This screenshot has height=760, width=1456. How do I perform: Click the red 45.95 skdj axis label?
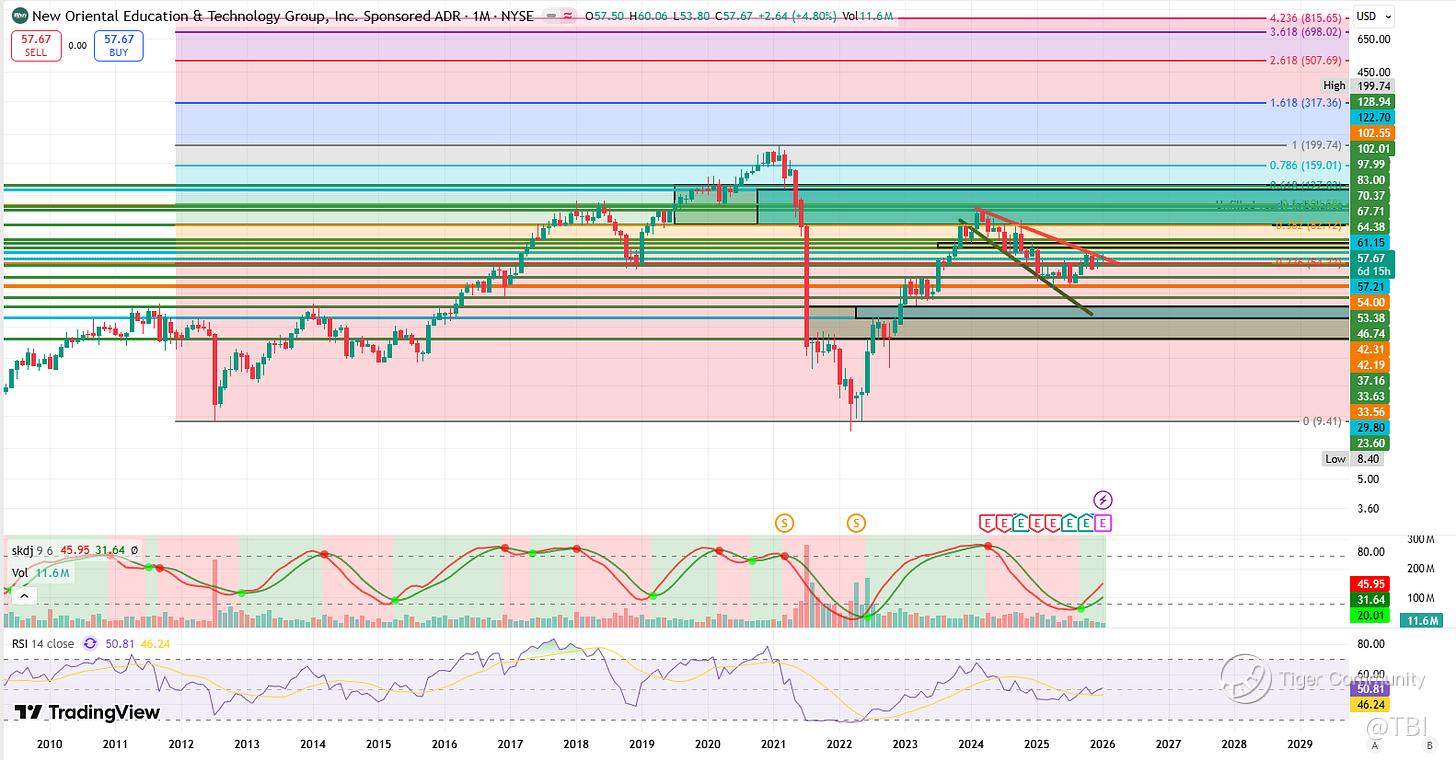pos(1371,584)
